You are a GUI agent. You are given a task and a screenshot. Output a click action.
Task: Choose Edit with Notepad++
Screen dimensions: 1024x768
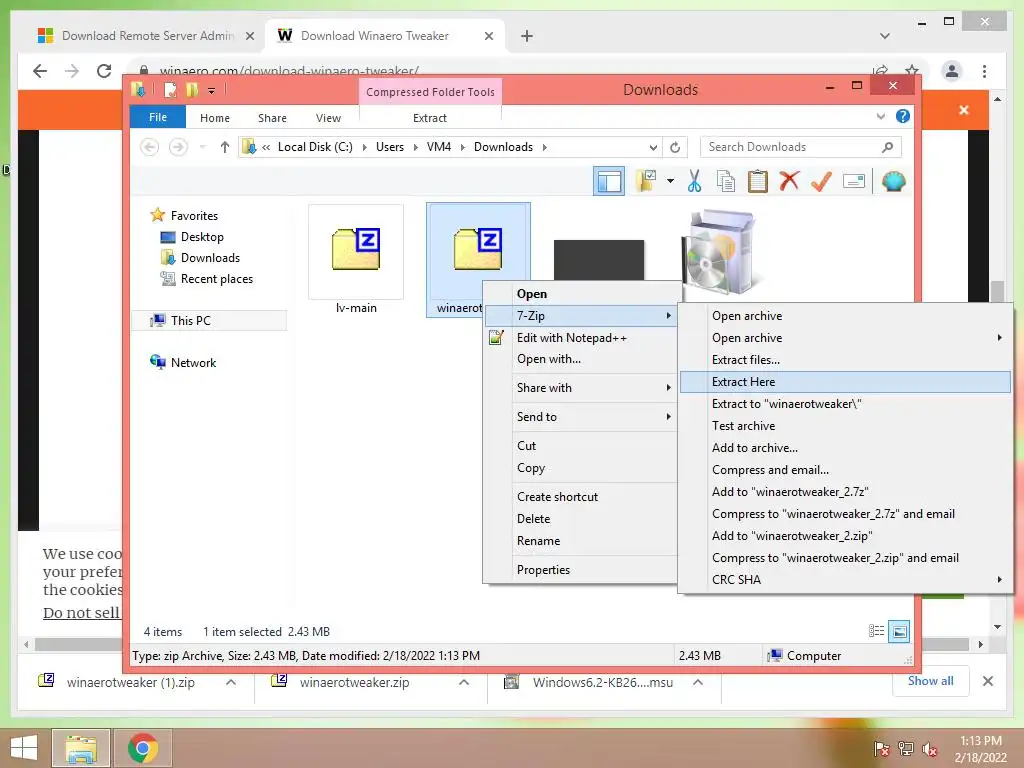point(581,338)
